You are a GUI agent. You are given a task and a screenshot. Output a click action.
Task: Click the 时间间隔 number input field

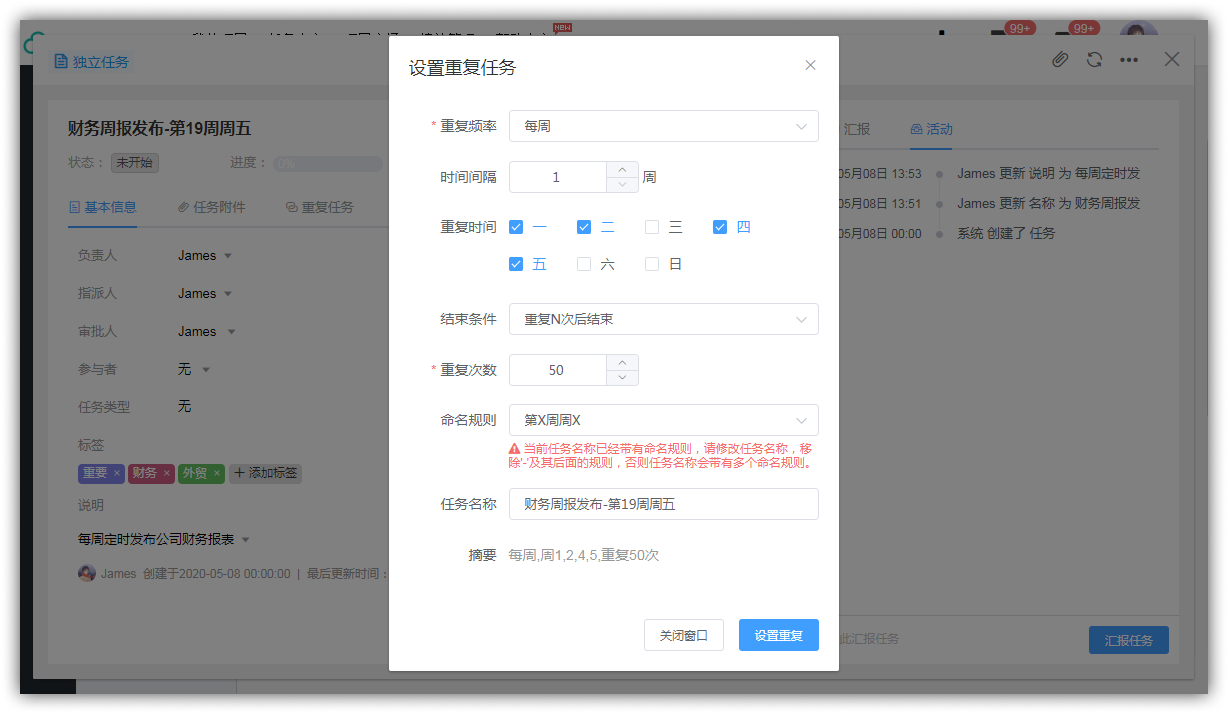(557, 177)
